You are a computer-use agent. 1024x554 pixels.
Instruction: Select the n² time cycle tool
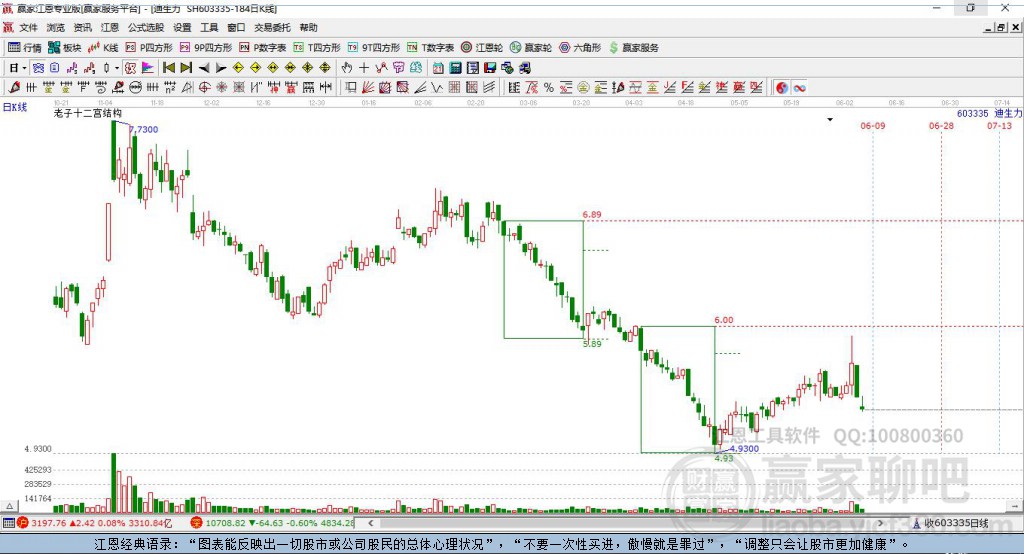tap(170, 88)
